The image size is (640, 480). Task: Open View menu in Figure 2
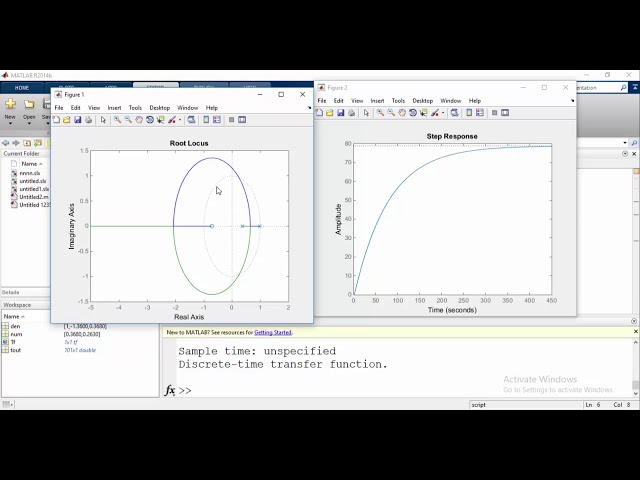pyautogui.click(x=357, y=101)
